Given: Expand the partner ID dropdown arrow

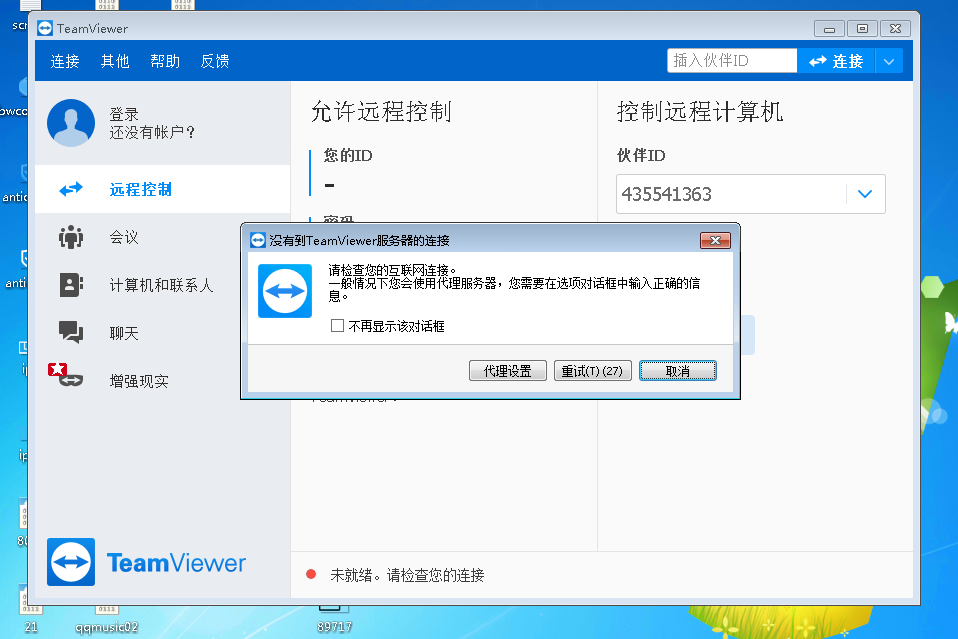Looking at the screenshot, I should (x=865, y=194).
